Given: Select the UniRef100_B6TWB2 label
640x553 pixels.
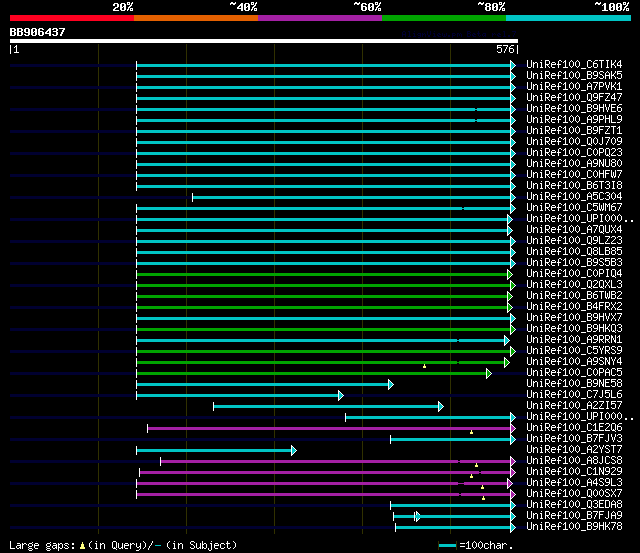Looking at the screenshot, I should [x=574, y=296].
